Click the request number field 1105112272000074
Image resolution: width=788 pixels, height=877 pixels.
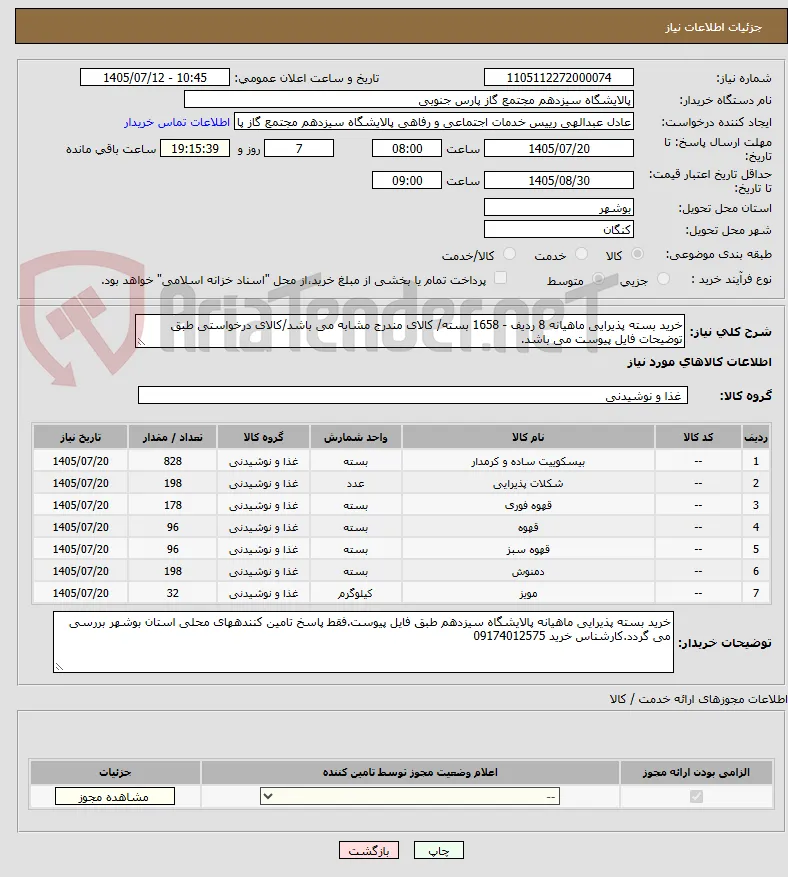[x=559, y=78]
